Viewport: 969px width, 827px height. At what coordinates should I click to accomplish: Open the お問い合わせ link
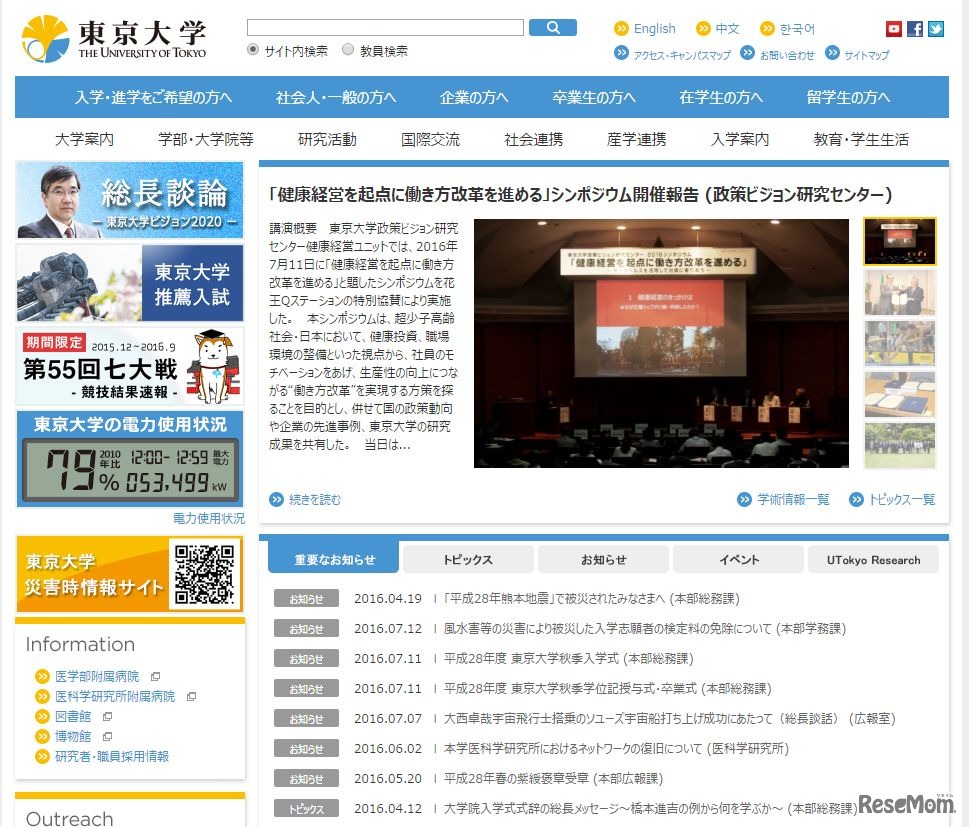coord(787,55)
